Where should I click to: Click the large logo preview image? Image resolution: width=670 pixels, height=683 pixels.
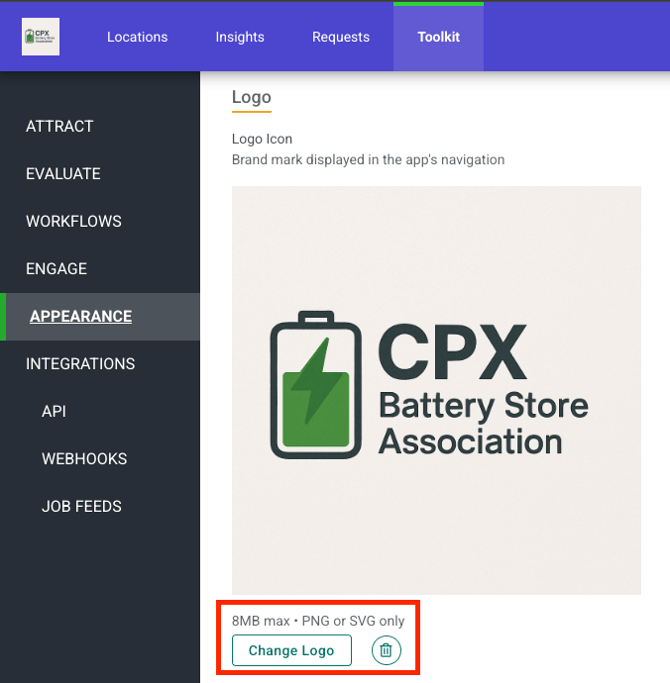436,390
